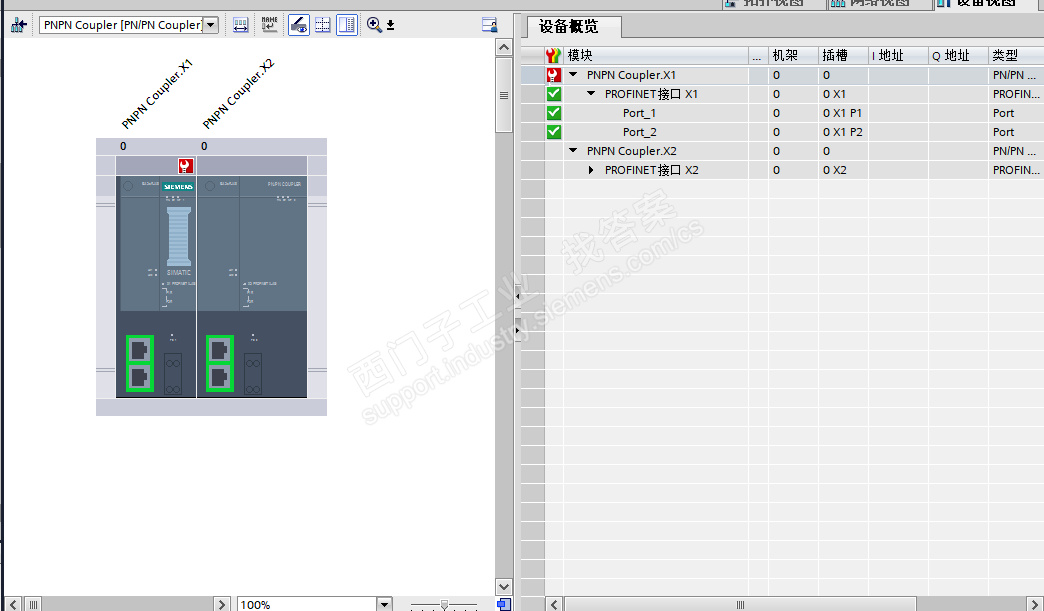Image resolution: width=1044 pixels, height=611 pixels.
Task: Click the 插槽 column header
Action: click(x=843, y=55)
